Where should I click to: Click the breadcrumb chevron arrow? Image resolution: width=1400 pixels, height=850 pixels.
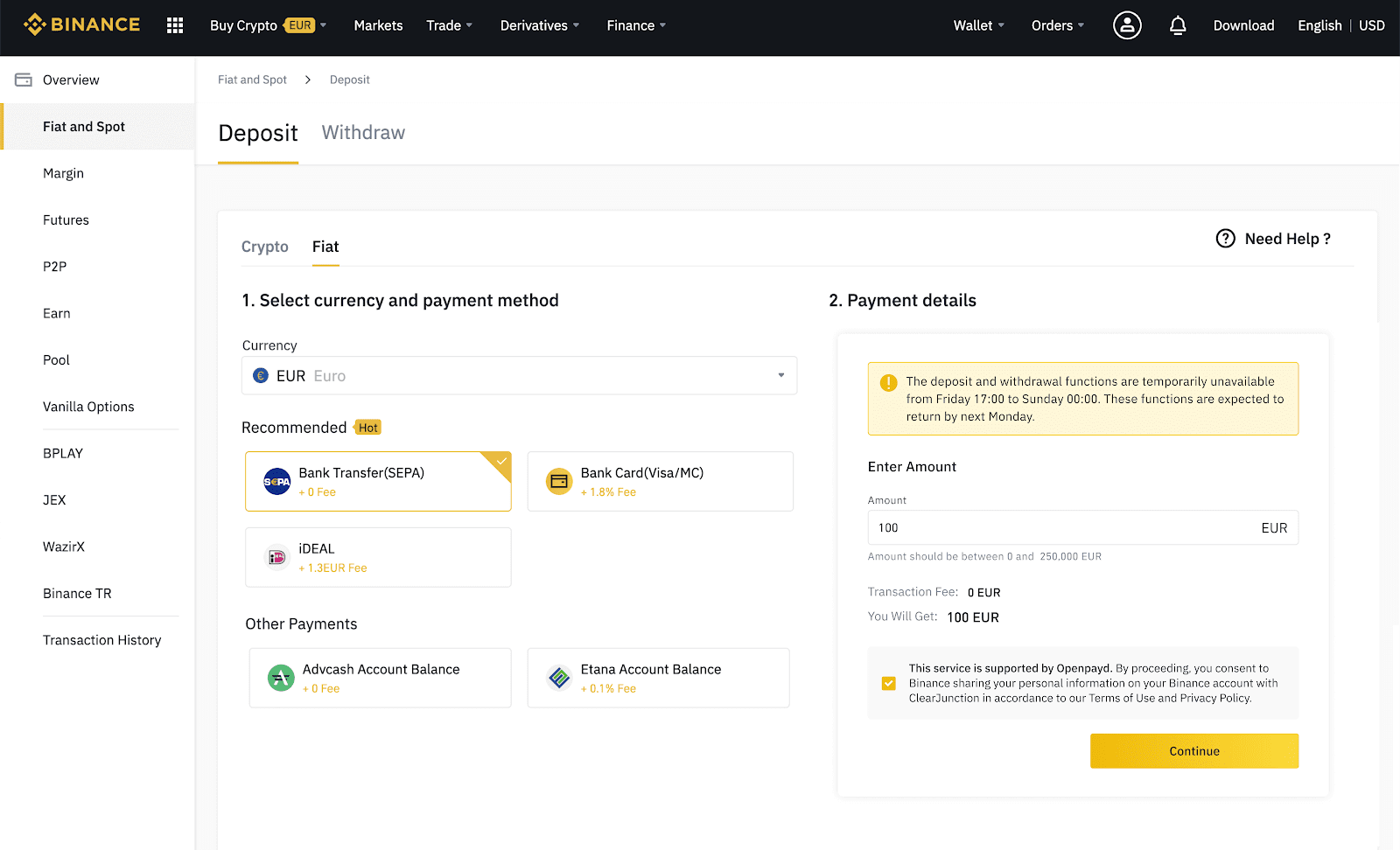click(x=308, y=80)
